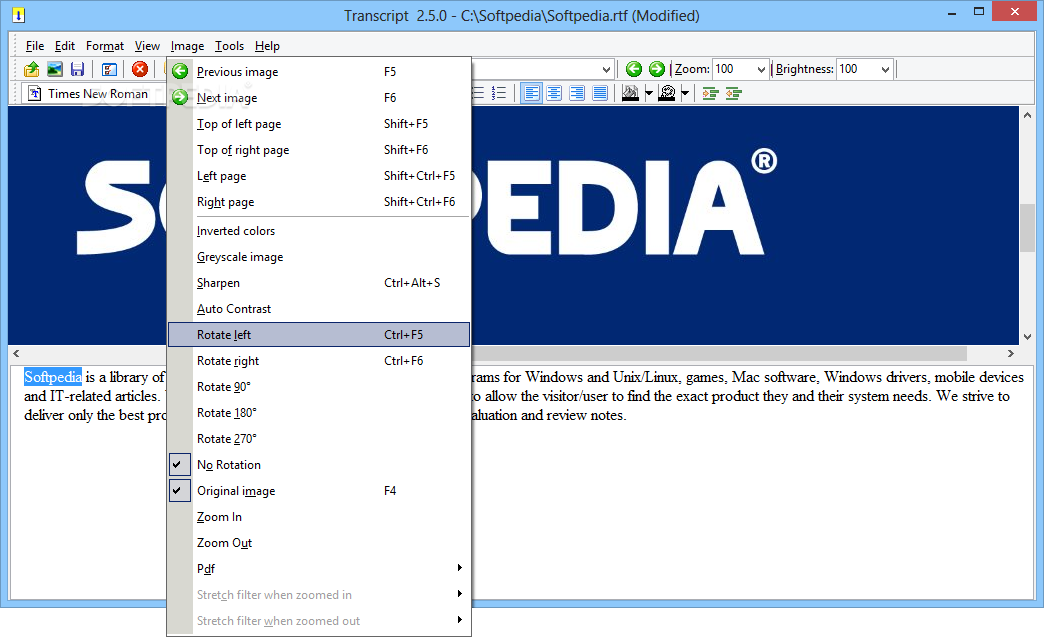The height and width of the screenshot is (637, 1044).
Task: Toggle the No Rotation checkmark
Action: pos(180,465)
